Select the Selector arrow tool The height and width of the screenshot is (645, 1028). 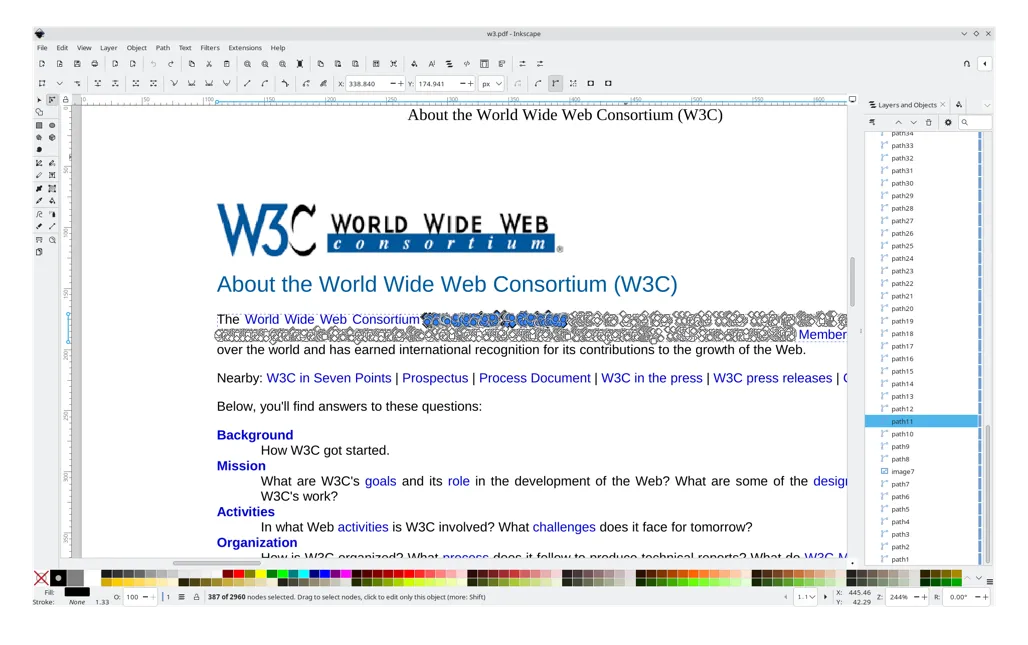point(40,100)
